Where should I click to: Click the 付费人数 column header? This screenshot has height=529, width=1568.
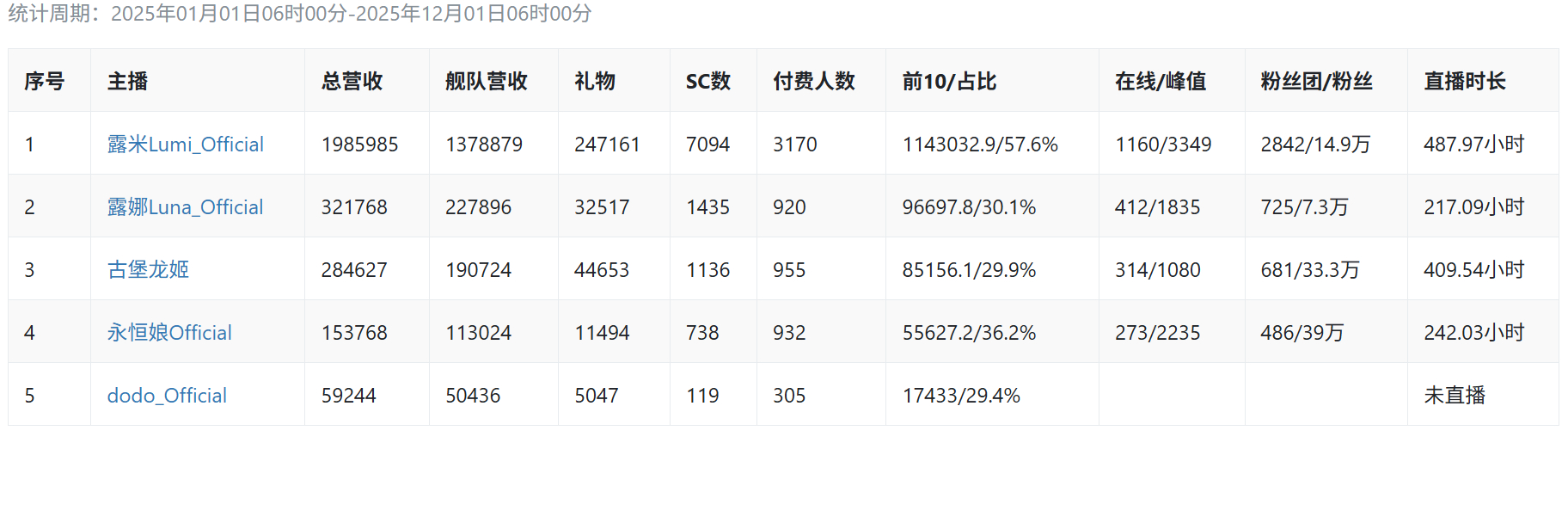pyautogui.click(x=813, y=82)
